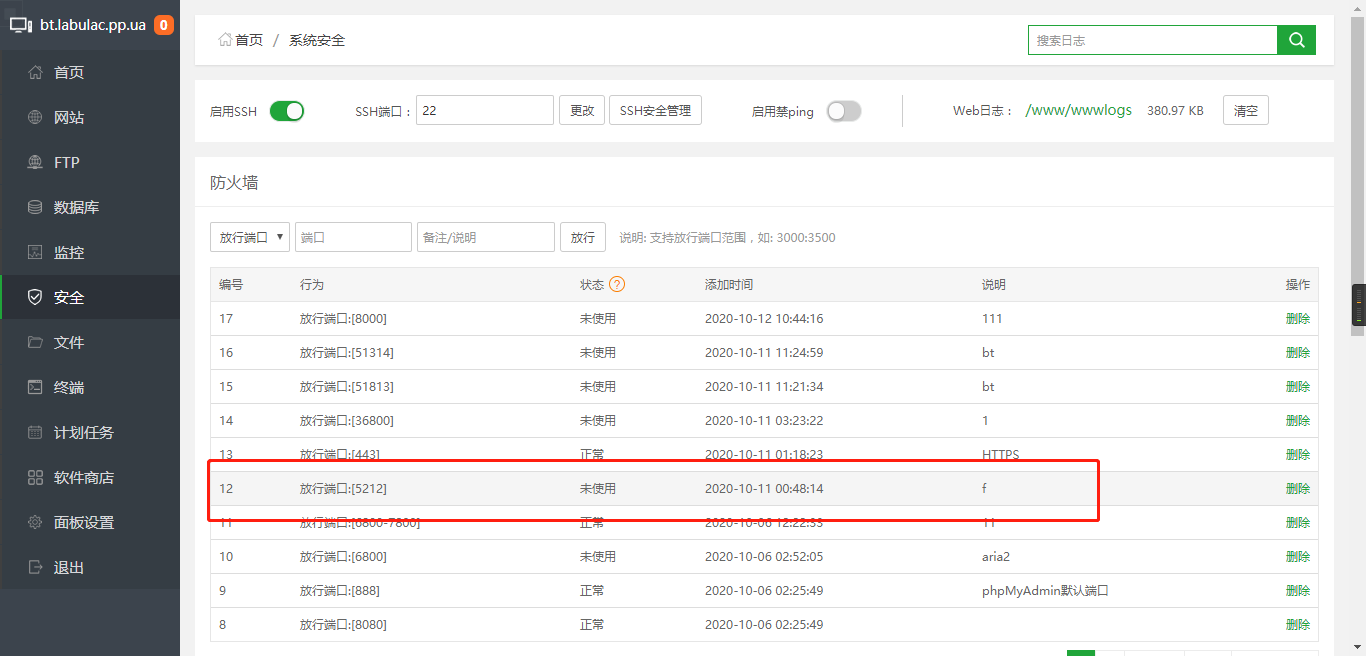Screen dimensions: 1366x656
Task: Go to 面板设置 in the sidebar
Action: click(83, 523)
